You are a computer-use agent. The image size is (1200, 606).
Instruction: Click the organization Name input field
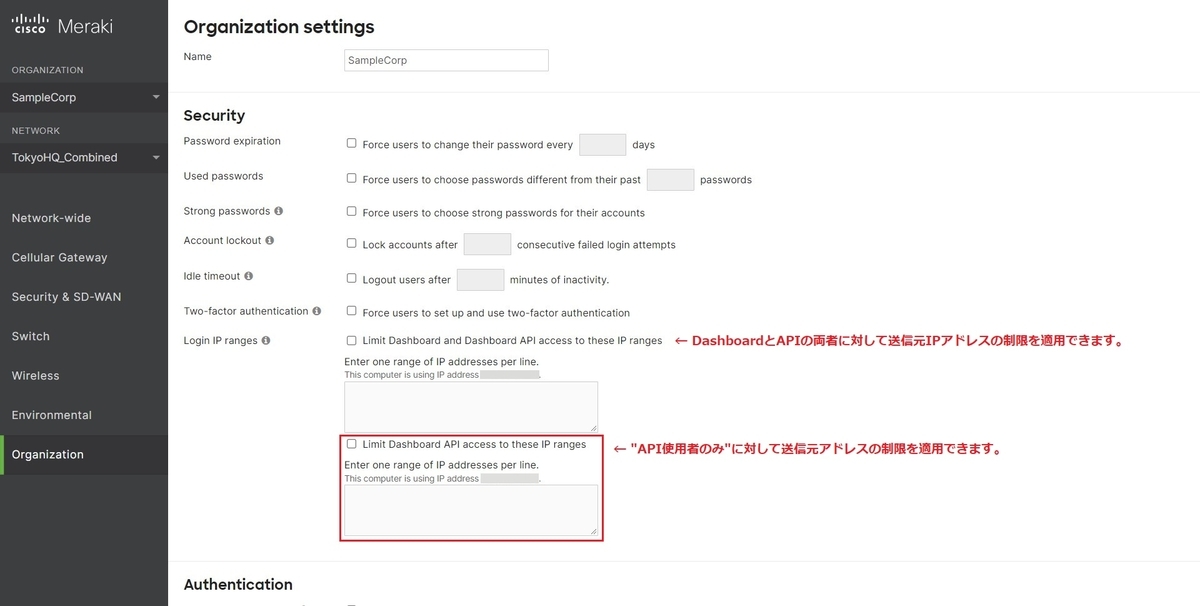click(x=446, y=60)
